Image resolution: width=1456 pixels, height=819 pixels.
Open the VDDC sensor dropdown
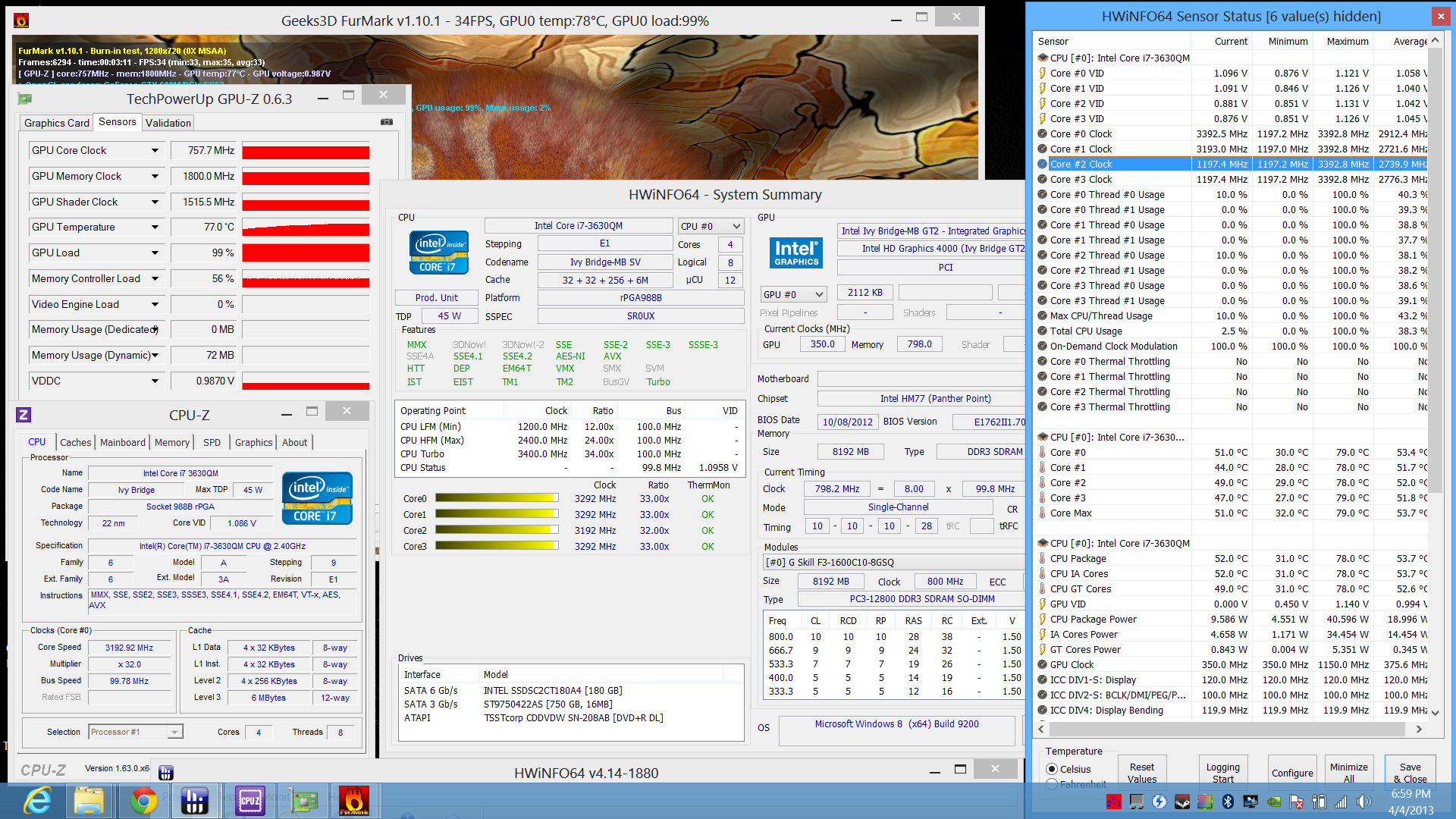[x=155, y=381]
